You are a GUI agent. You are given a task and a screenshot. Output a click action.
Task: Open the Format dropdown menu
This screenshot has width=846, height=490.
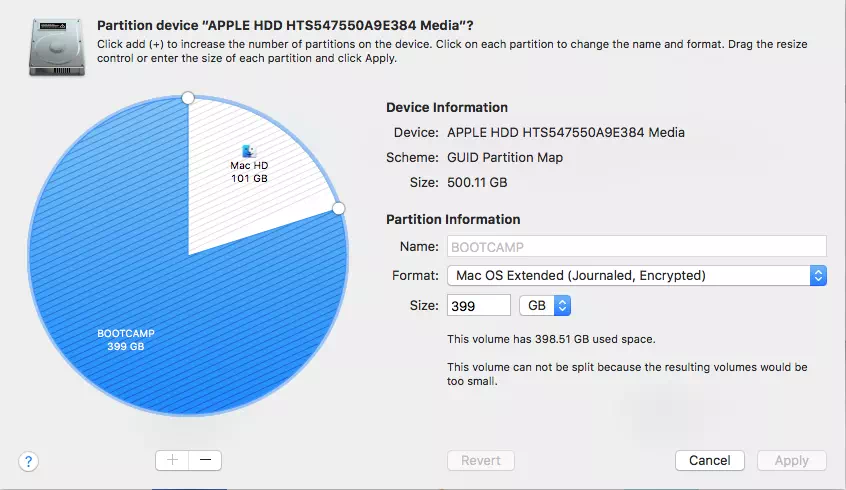(x=637, y=276)
